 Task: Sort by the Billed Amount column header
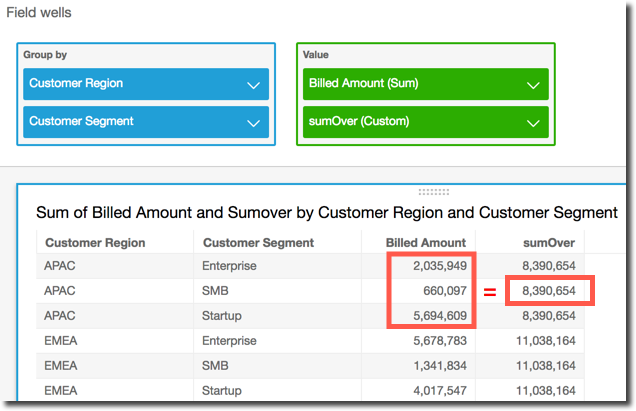(426, 242)
